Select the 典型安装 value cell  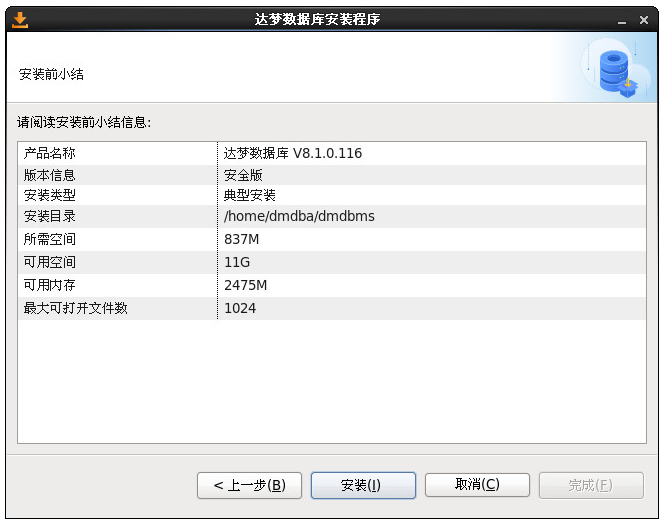250,195
